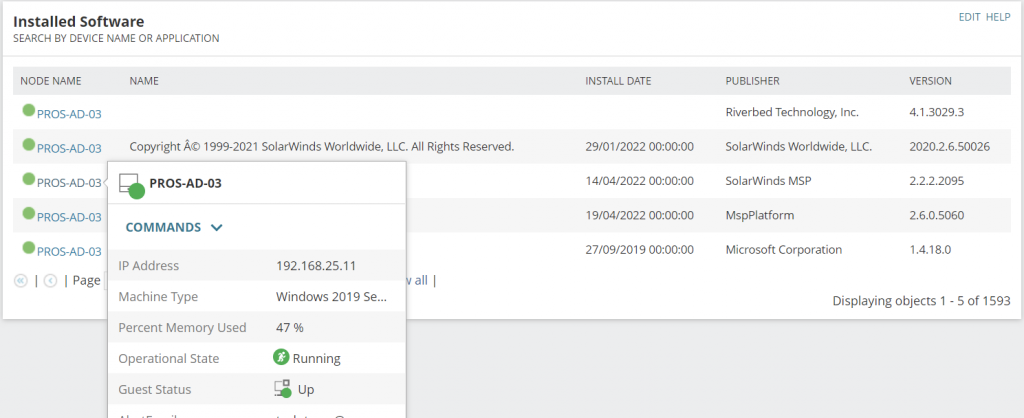Click the Percent Memory Used label
The height and width of the screenshot is (418, 1024).
(182, 327)
